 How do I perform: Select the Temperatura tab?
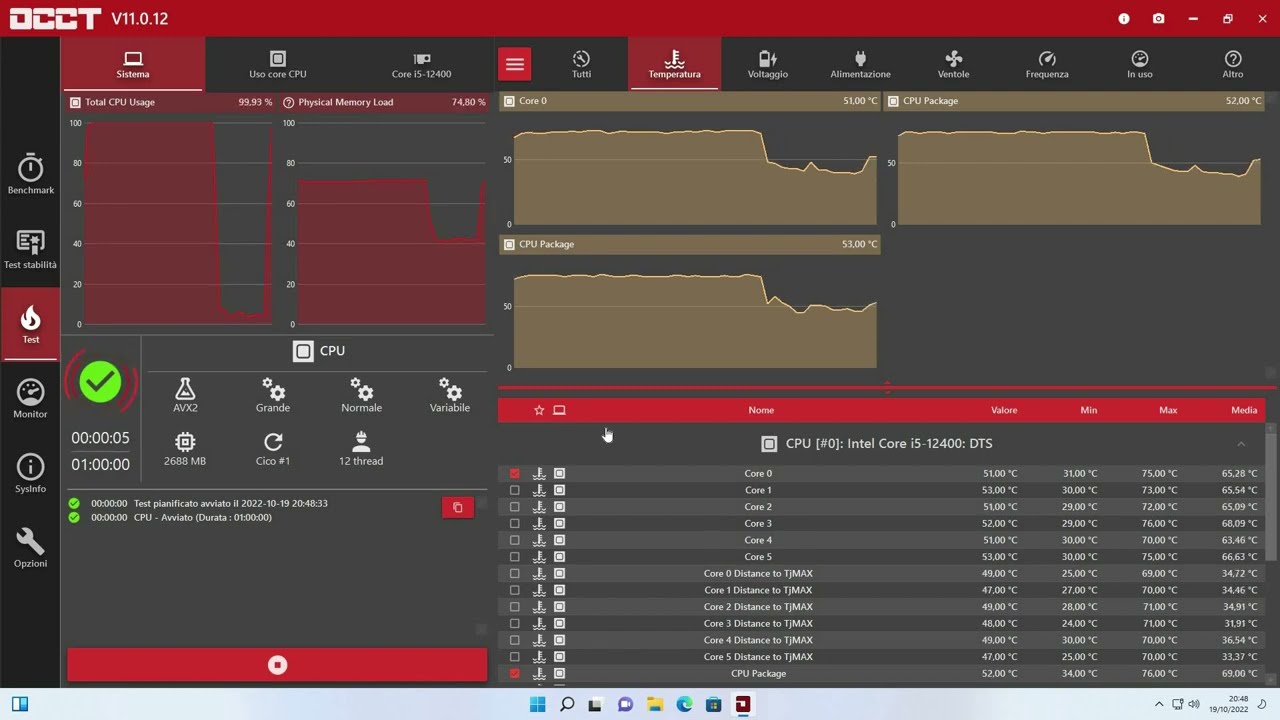(x=674, y=64)
